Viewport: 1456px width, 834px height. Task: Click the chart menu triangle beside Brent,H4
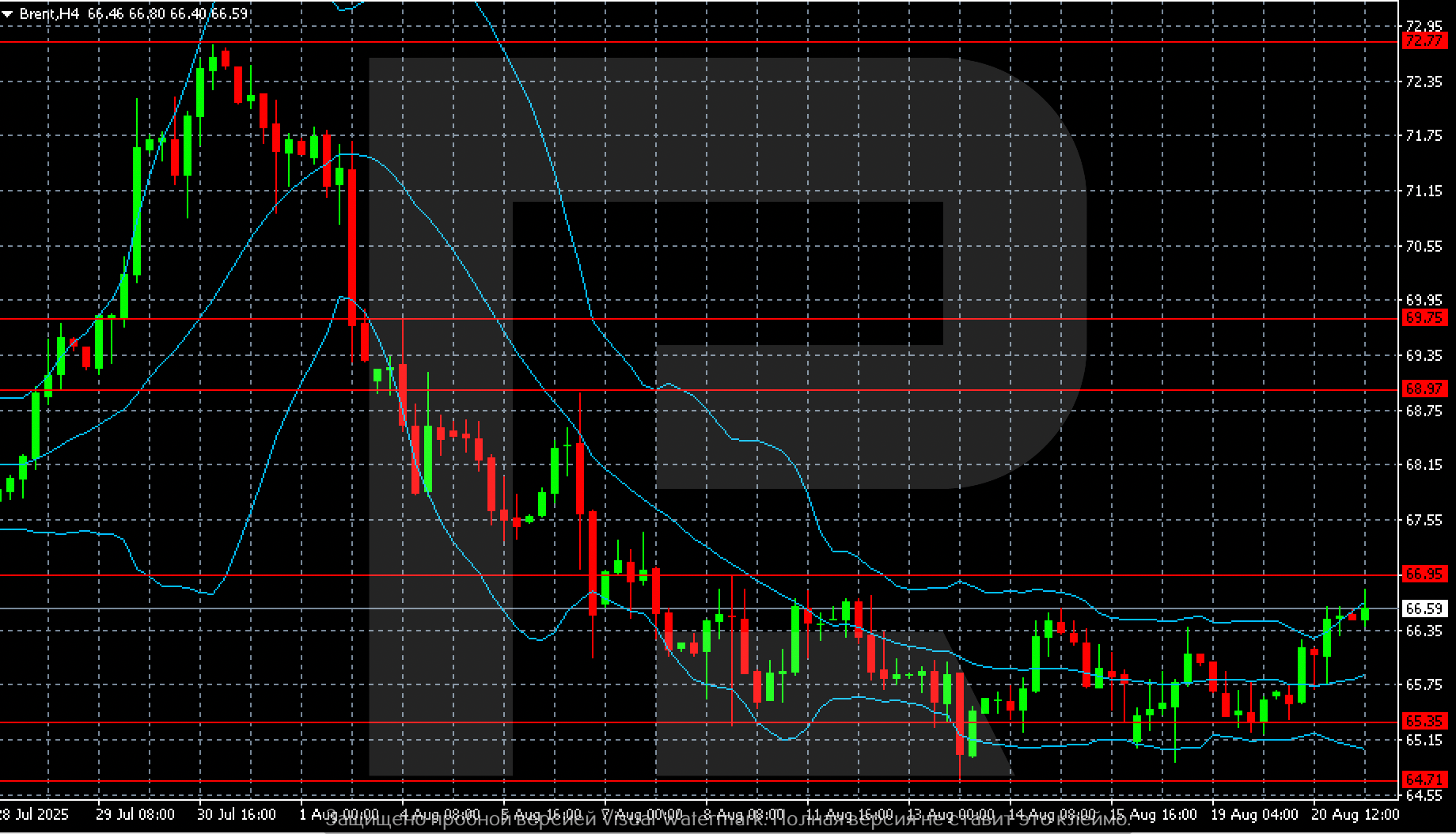(8, 14)
